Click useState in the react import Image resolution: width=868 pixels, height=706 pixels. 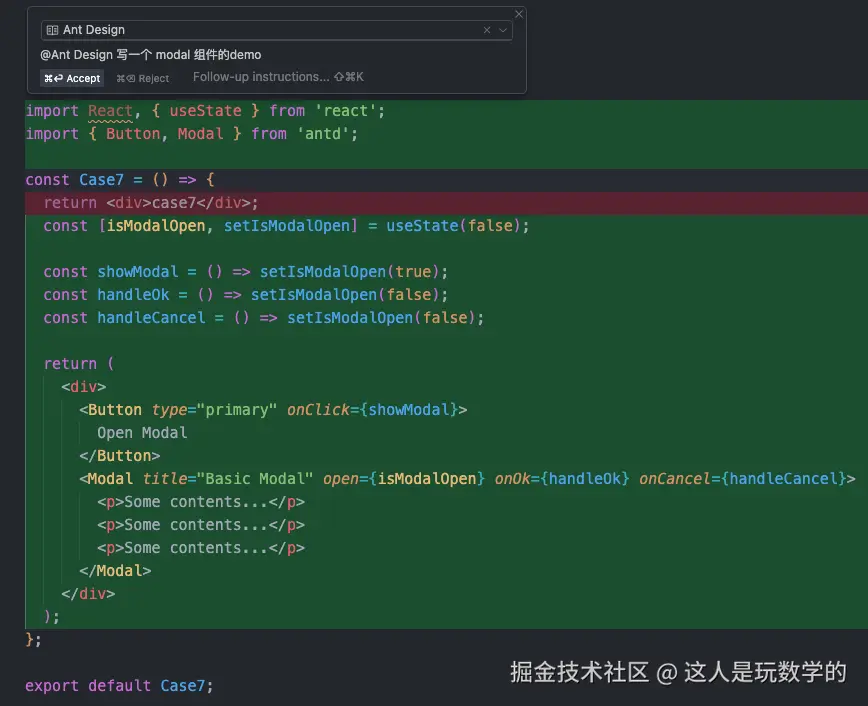205,111
